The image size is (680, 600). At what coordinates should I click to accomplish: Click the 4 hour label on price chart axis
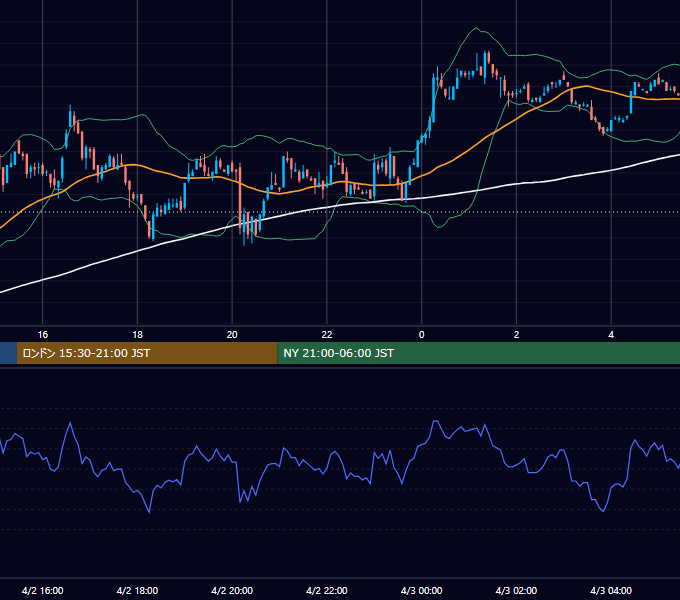[x=611, y=335]
